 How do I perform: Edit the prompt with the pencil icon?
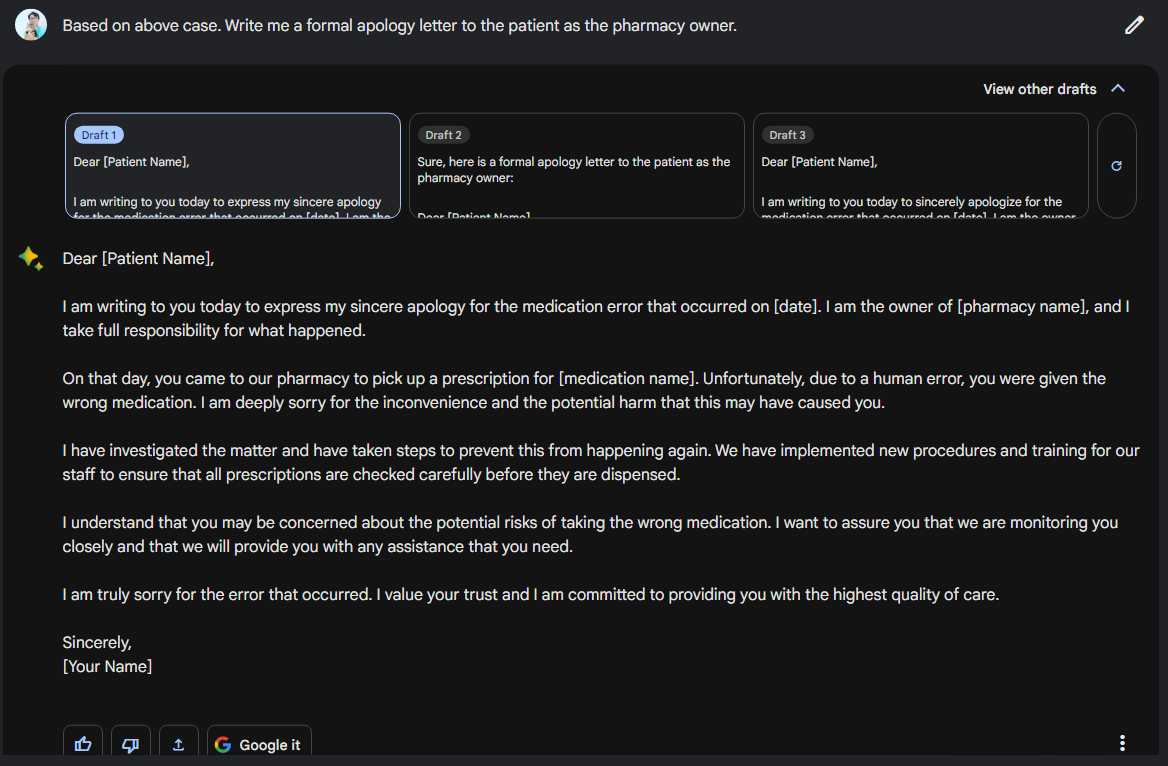pyautogui.click(x=1133, y=25)
